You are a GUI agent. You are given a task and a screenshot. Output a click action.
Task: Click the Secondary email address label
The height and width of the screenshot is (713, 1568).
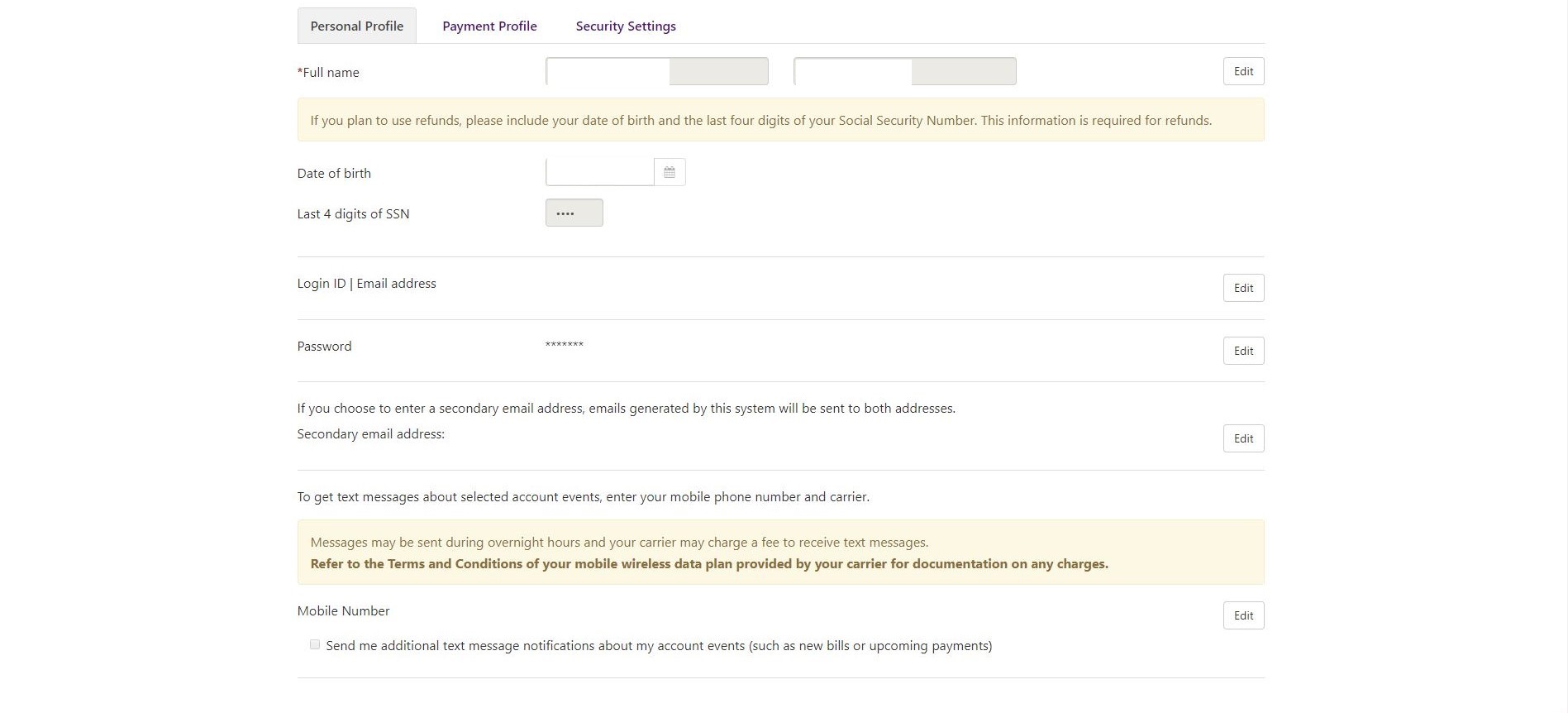[x=370, y=434]
